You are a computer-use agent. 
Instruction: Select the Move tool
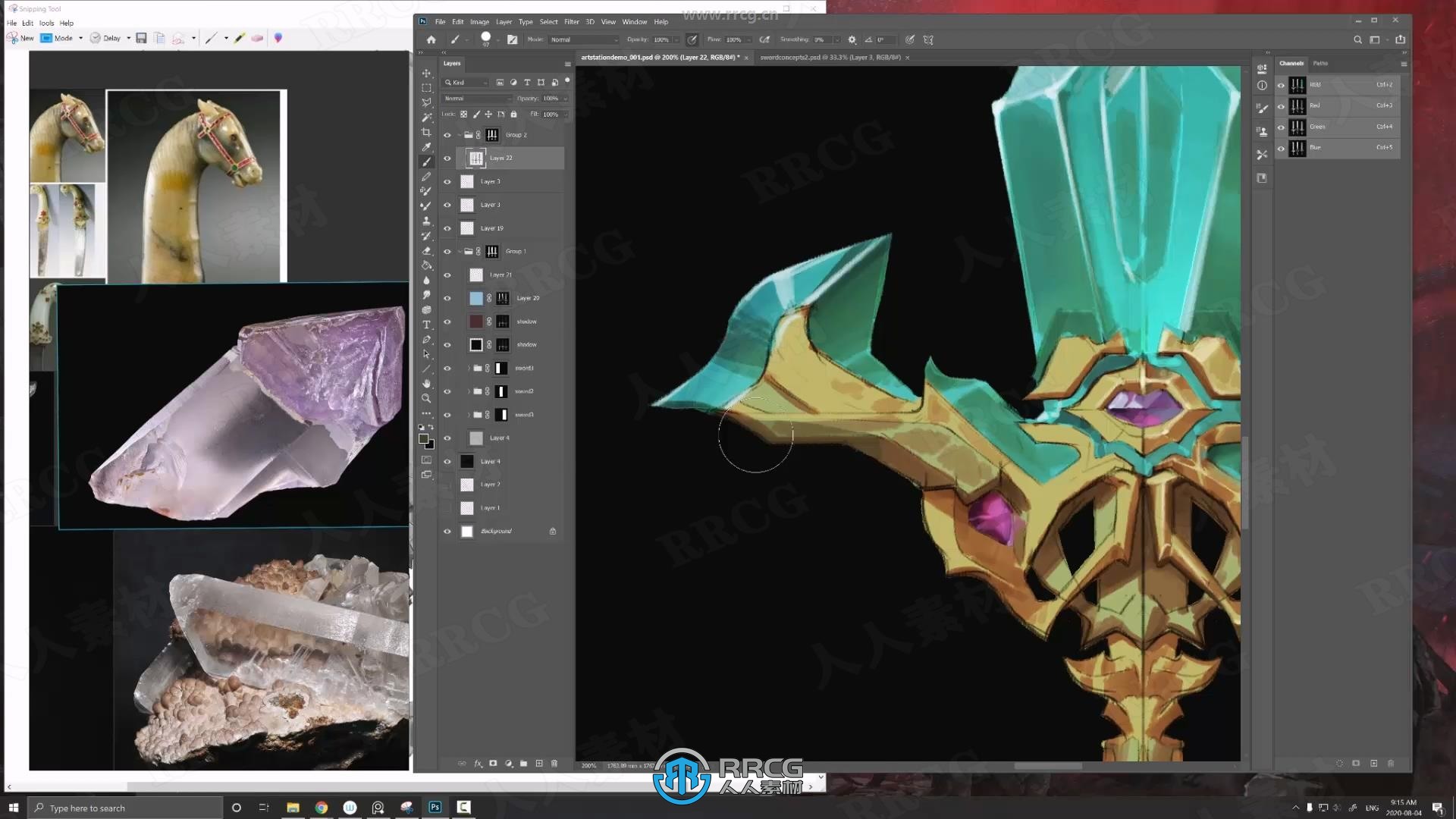click(x=426, y=74)
